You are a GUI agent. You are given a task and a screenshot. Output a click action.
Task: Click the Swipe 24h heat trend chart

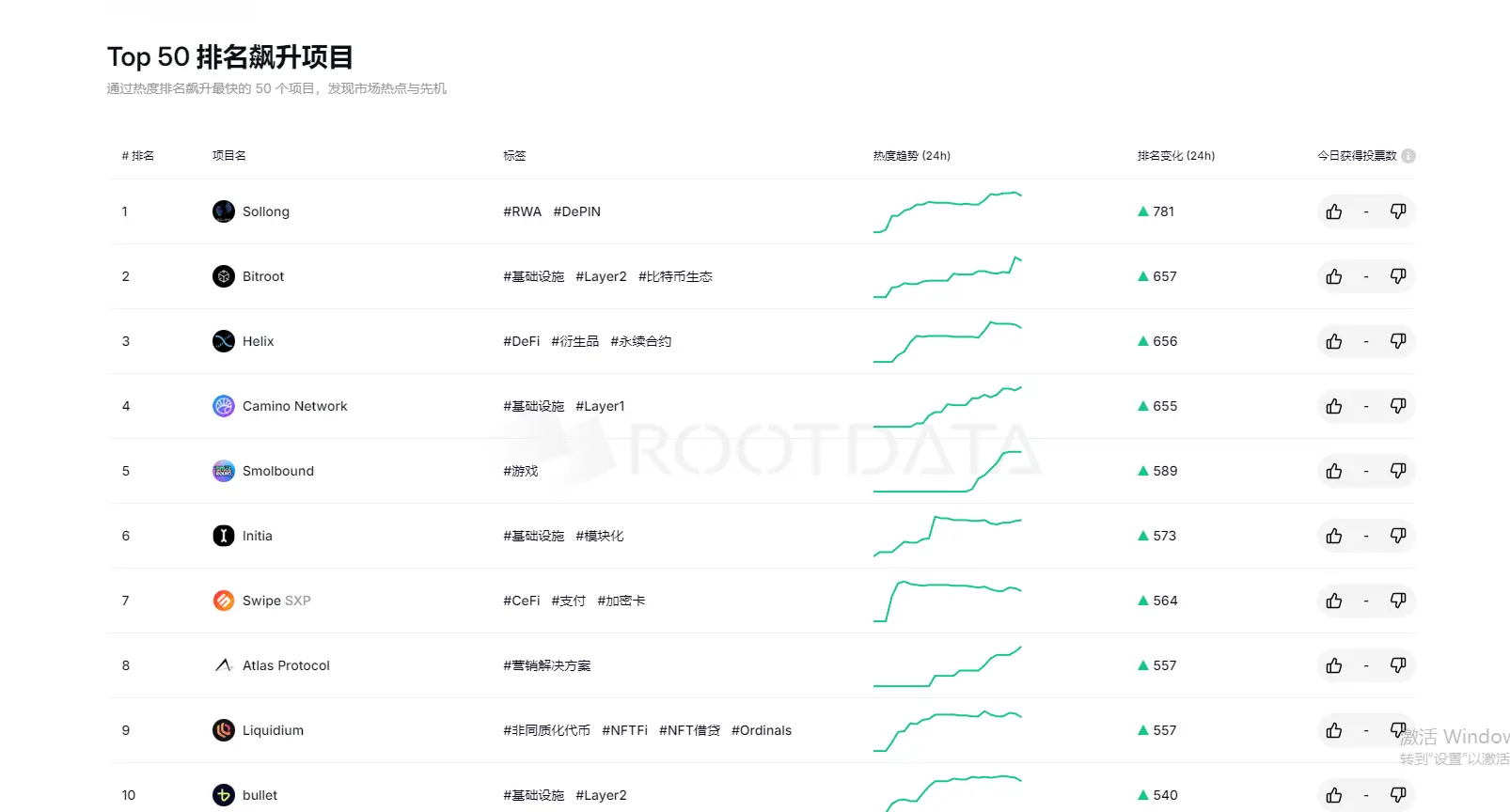point(948,601)
